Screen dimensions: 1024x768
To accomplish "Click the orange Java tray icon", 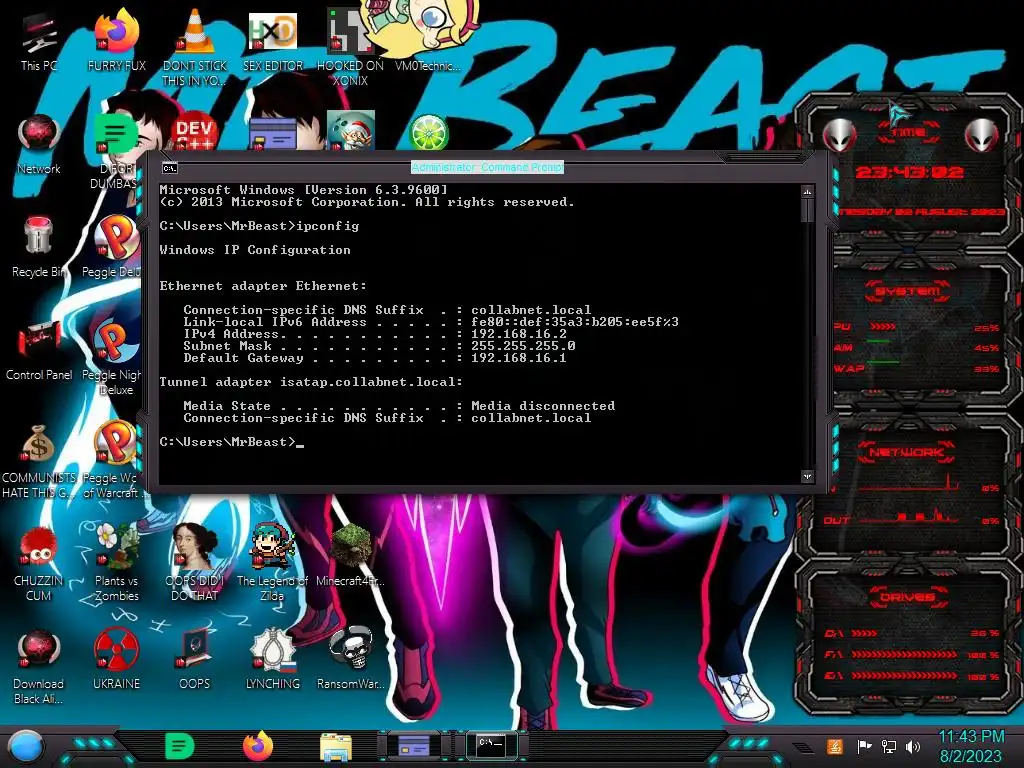I will click(835, 746).
